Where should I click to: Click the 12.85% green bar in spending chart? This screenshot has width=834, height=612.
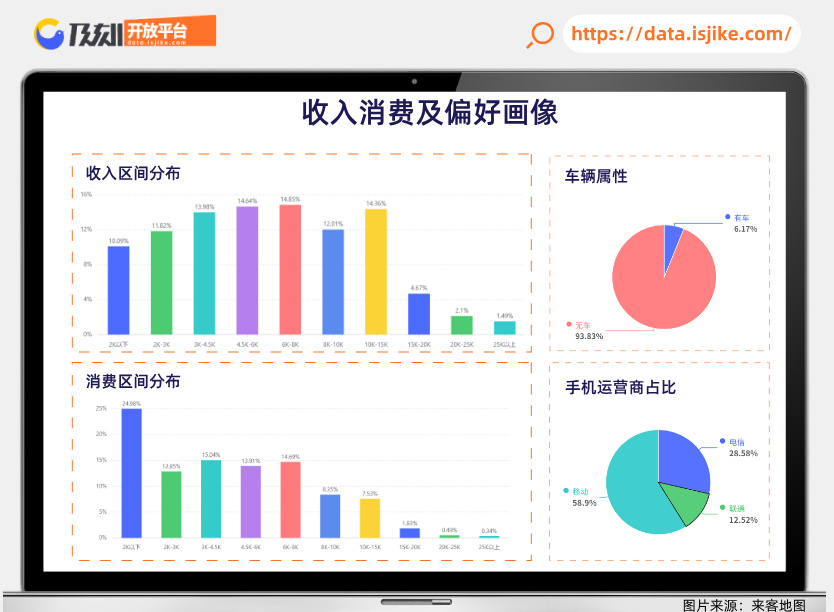171,505
